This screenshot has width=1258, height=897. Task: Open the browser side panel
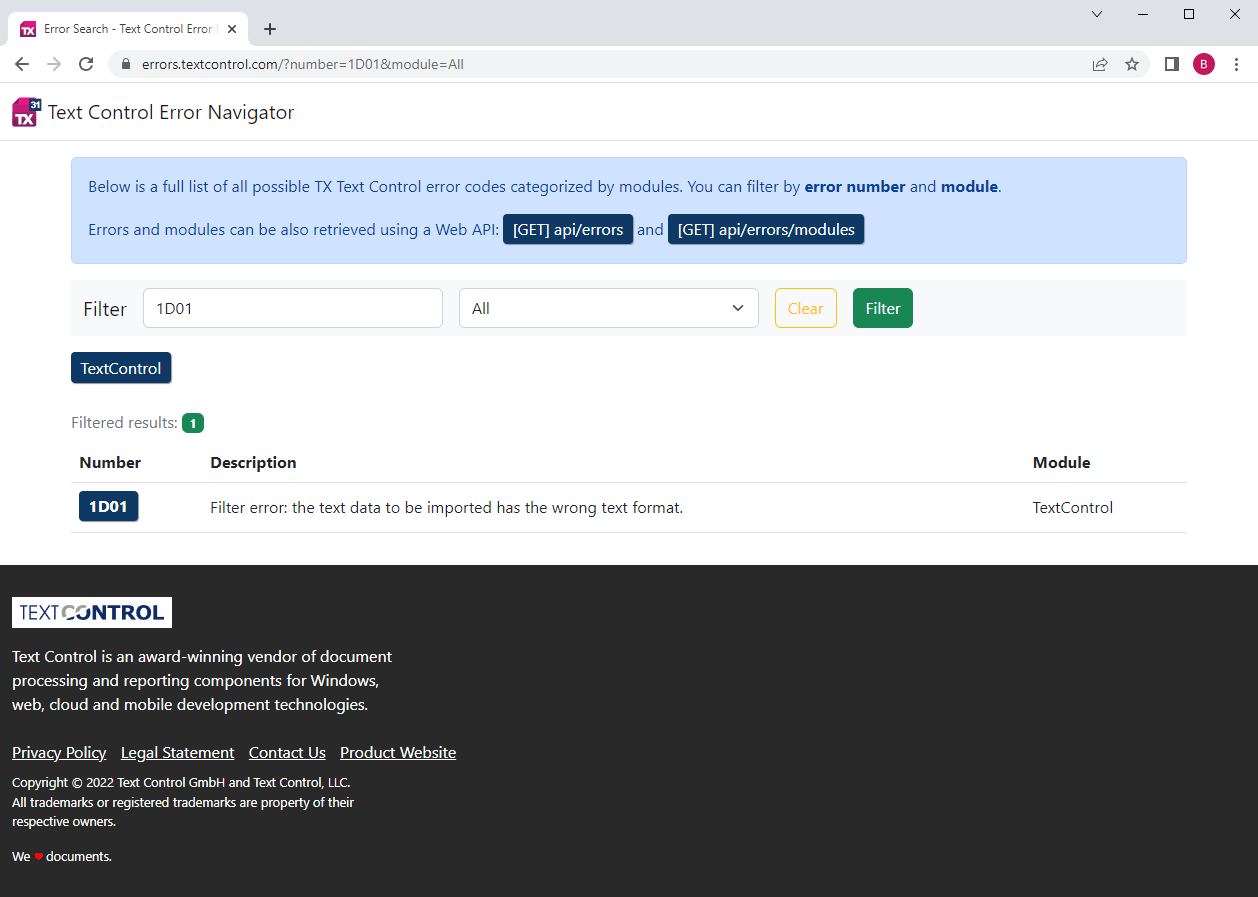click(x=1172, y=64)
